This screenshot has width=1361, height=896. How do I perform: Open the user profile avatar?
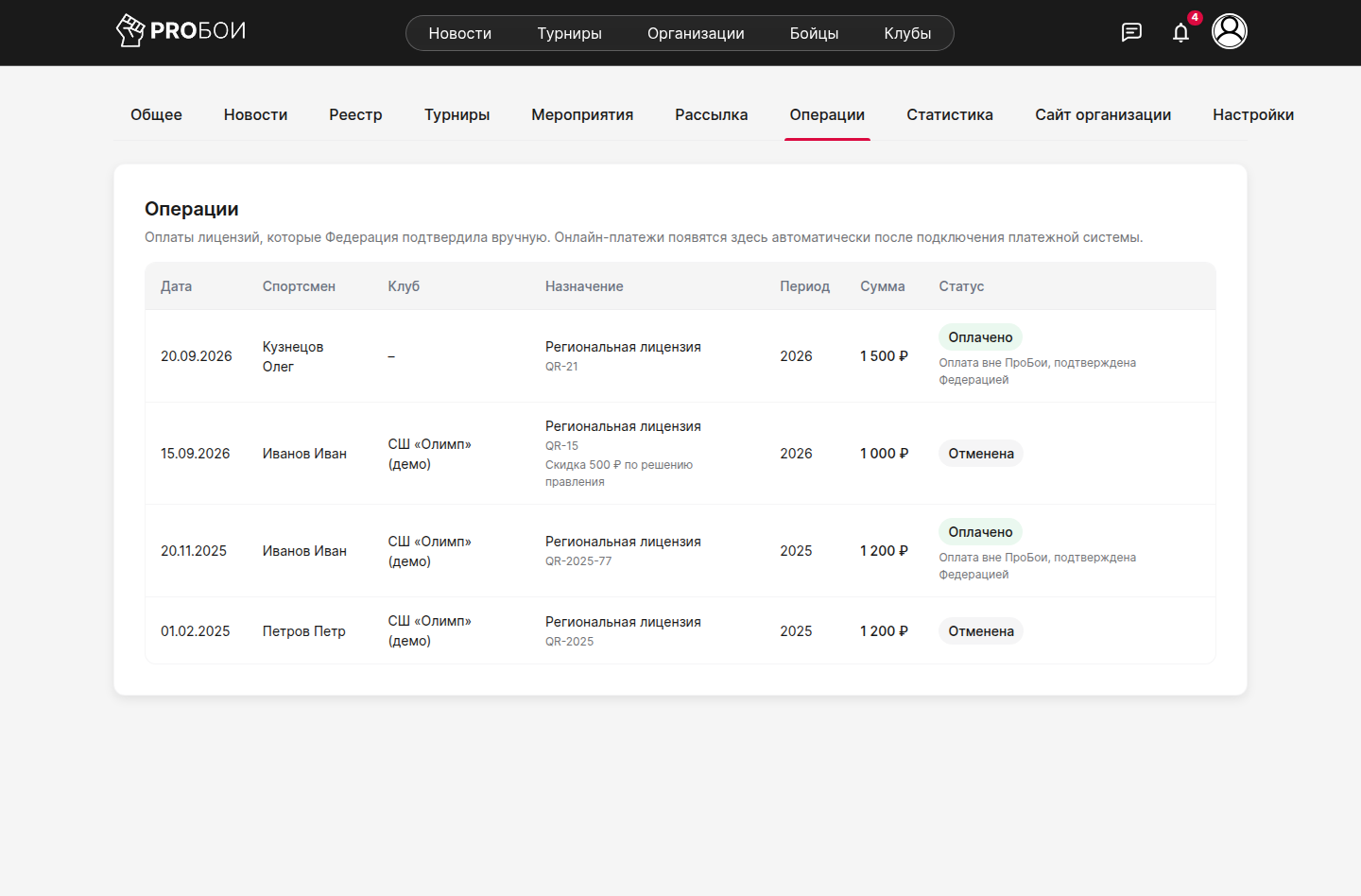pos(1230,31)
